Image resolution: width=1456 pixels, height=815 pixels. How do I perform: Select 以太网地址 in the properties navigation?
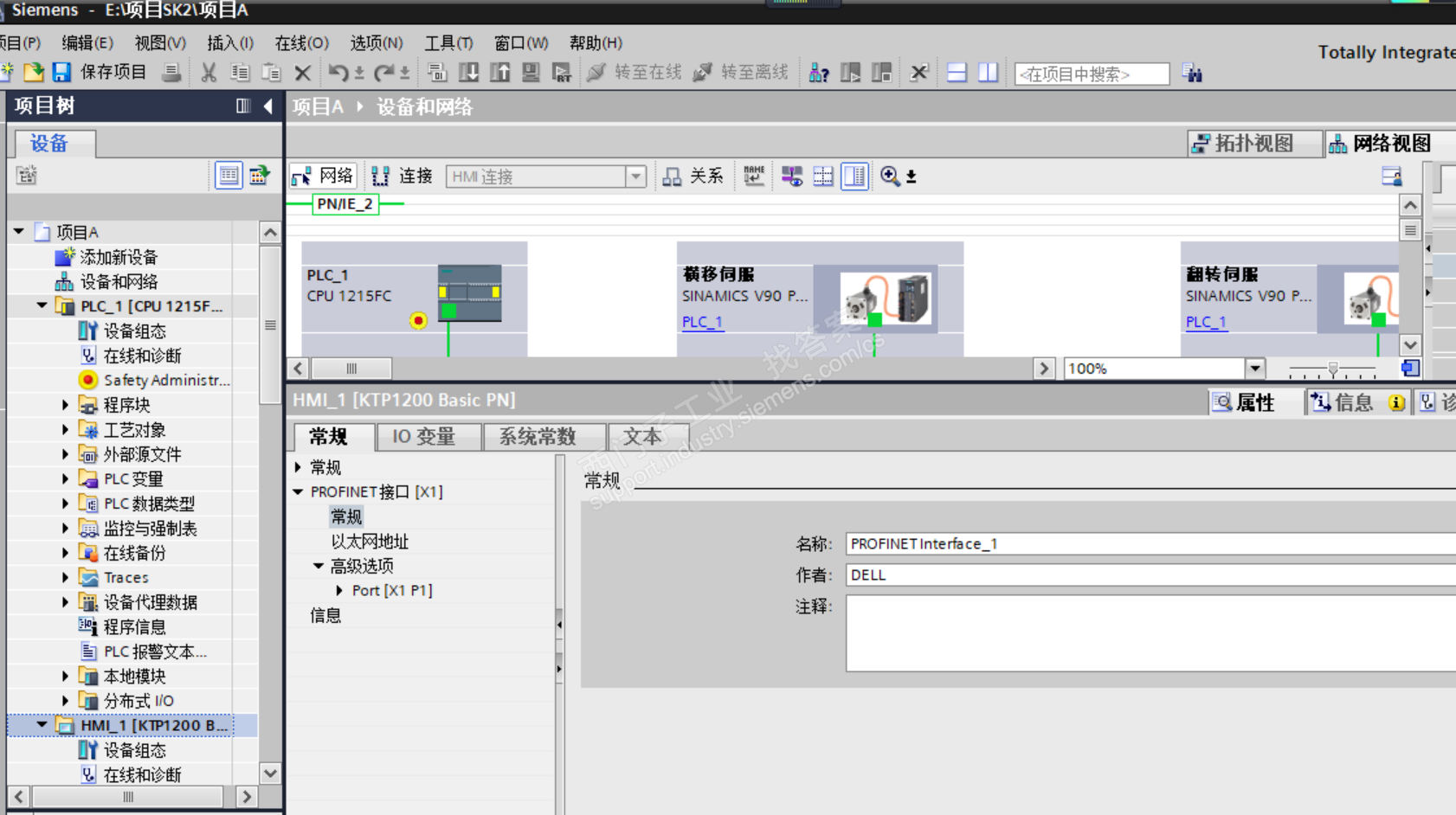(370, 542)
